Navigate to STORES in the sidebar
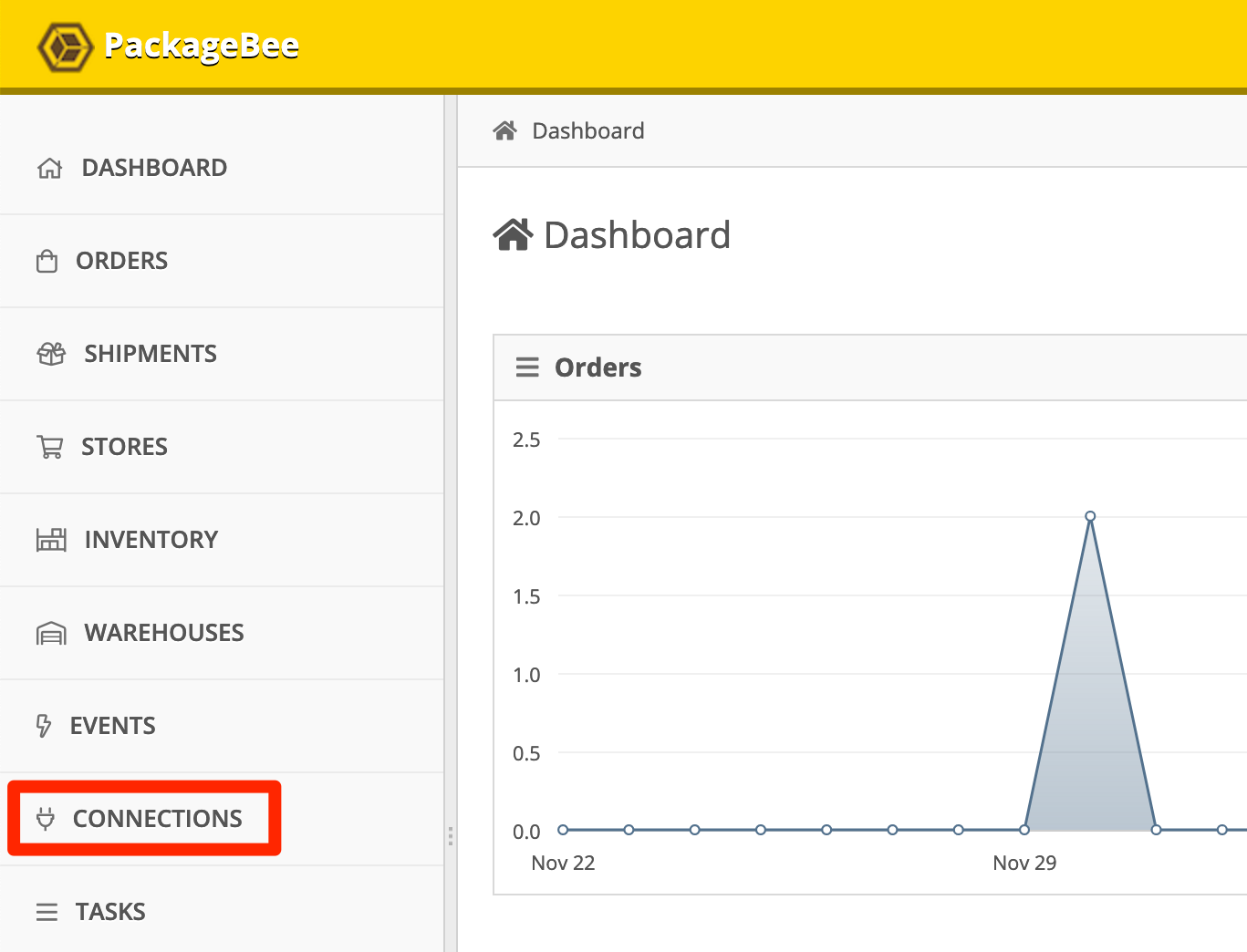 pyautogui.click(x=124, y=447)
